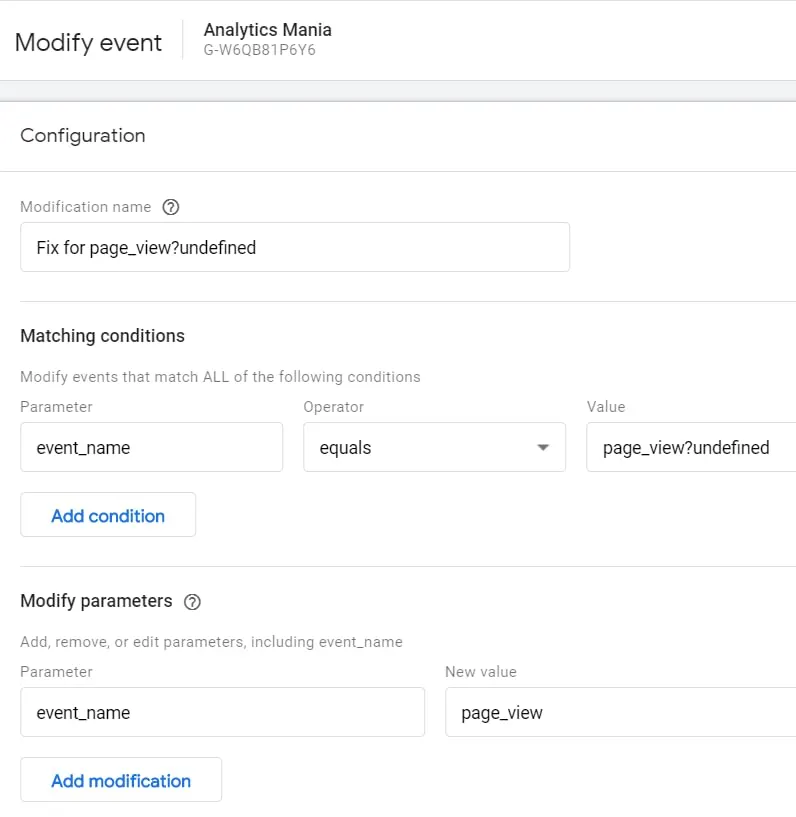Click the Operator column label
The width and height of the screenshot is (796, 817).
334,407
